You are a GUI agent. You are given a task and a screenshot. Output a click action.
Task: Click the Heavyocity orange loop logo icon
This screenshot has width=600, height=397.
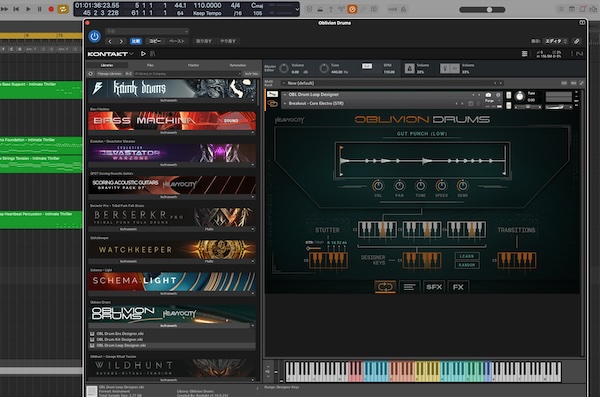tap(273, 104)
